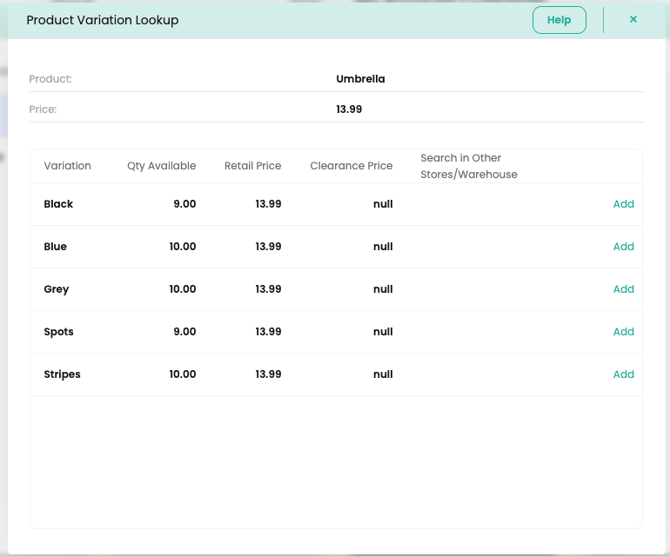Click the Variation column header
The image size is (670, 556).
(67, 166)
